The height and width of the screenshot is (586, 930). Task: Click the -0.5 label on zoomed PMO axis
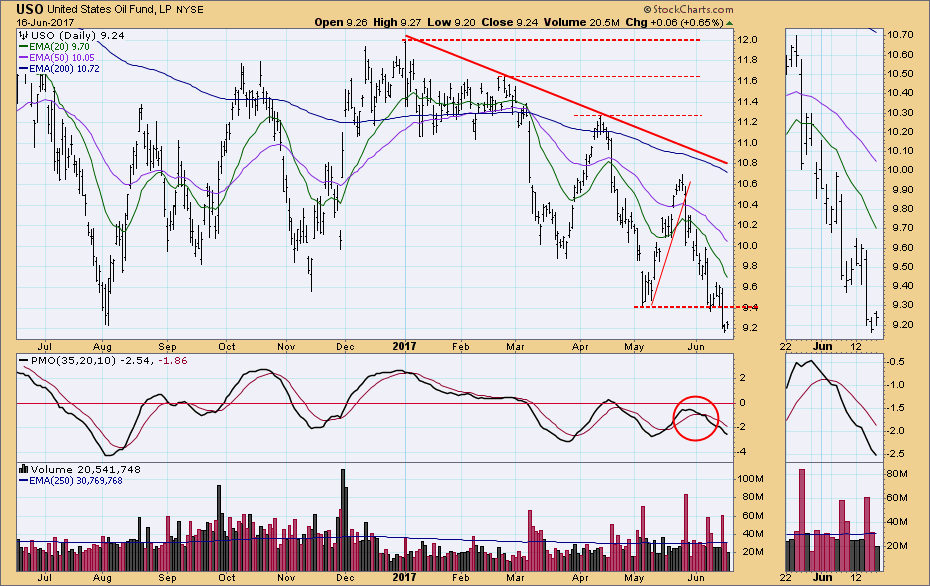[x=897, y=362]
